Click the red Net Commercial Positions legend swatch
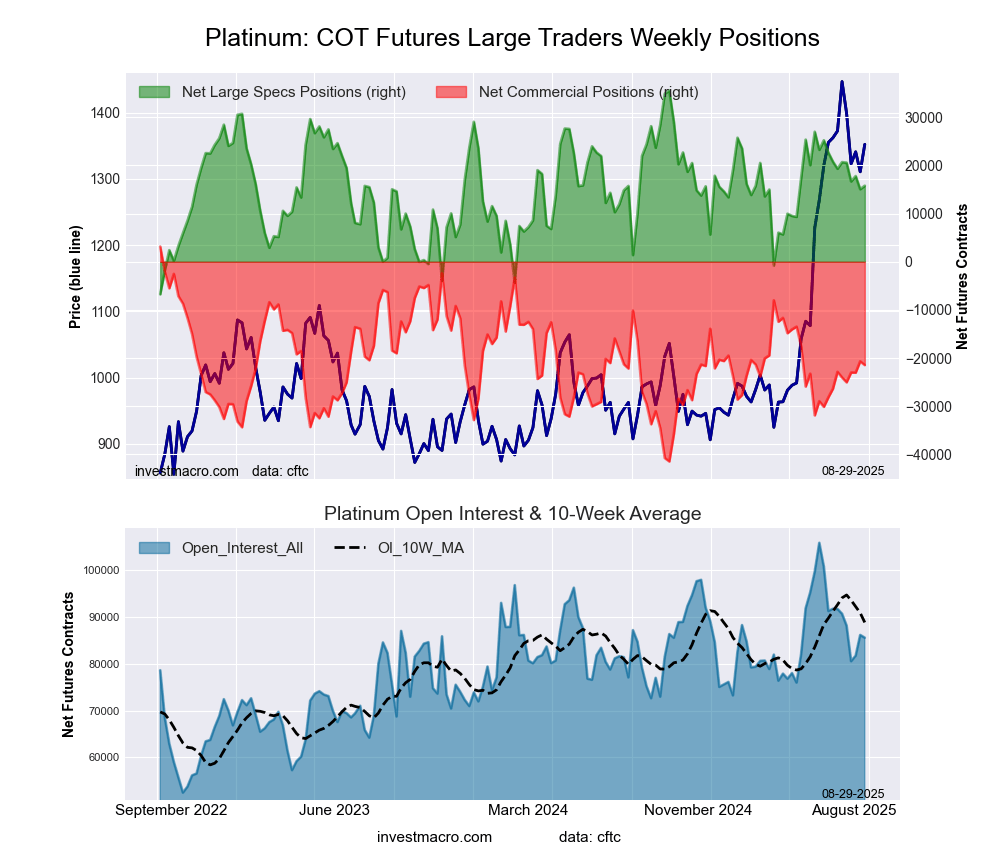This screenshot has height=860, width=1000. 452,92
